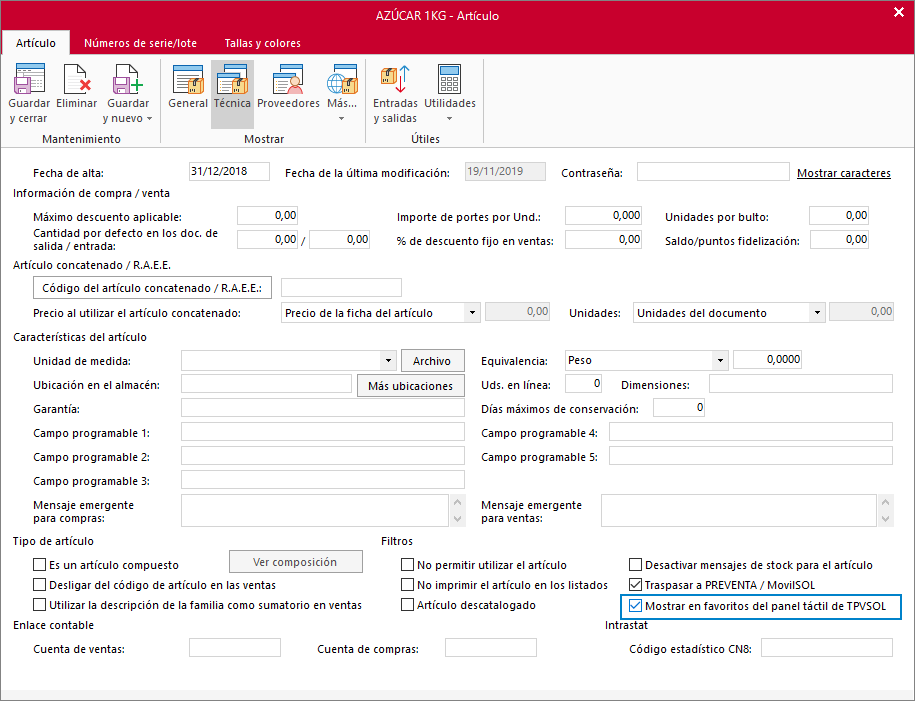Switch to Tallas y colores tab
915x701 pixels.
263,43
